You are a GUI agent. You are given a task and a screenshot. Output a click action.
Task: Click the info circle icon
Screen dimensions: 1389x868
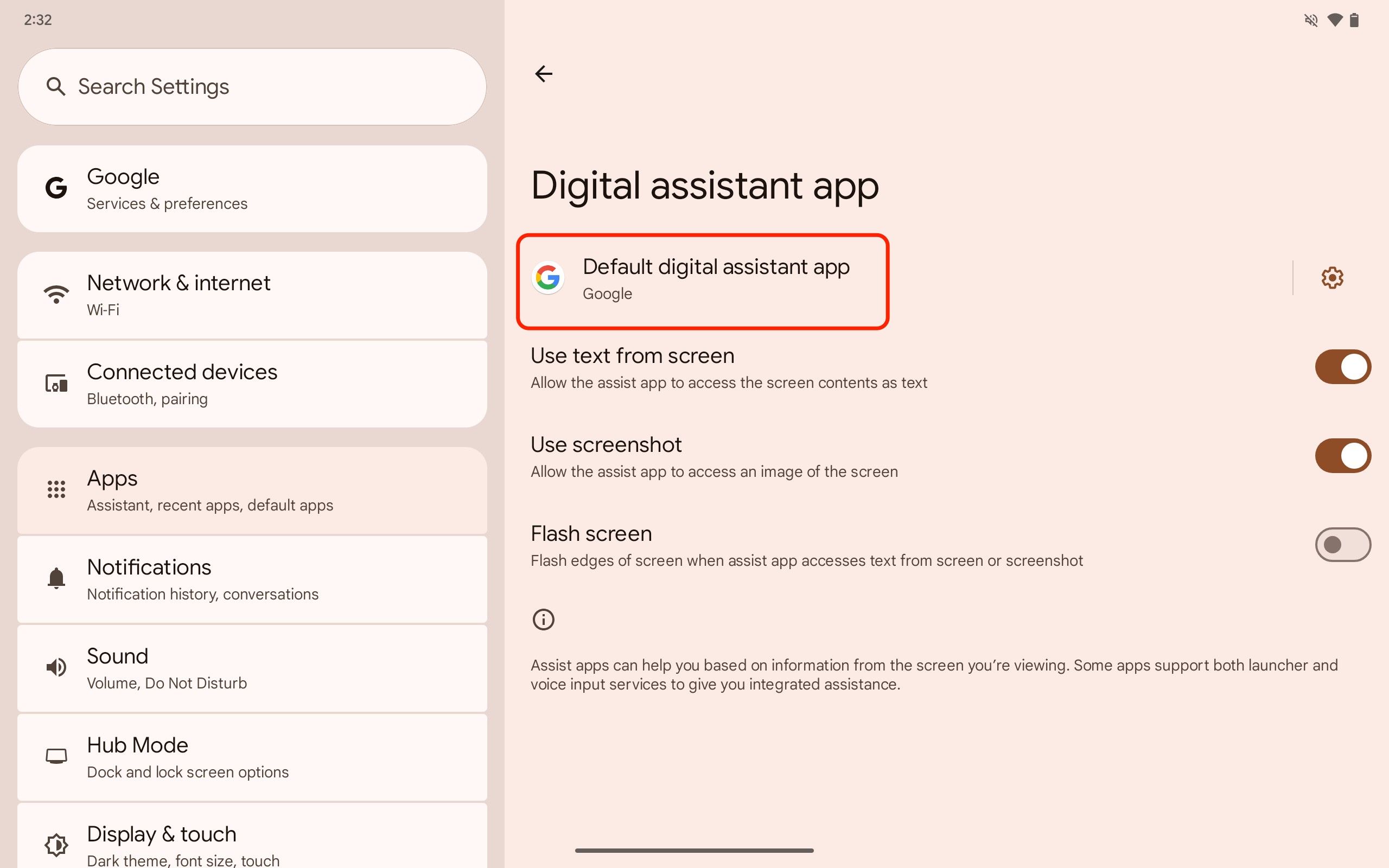544,619
